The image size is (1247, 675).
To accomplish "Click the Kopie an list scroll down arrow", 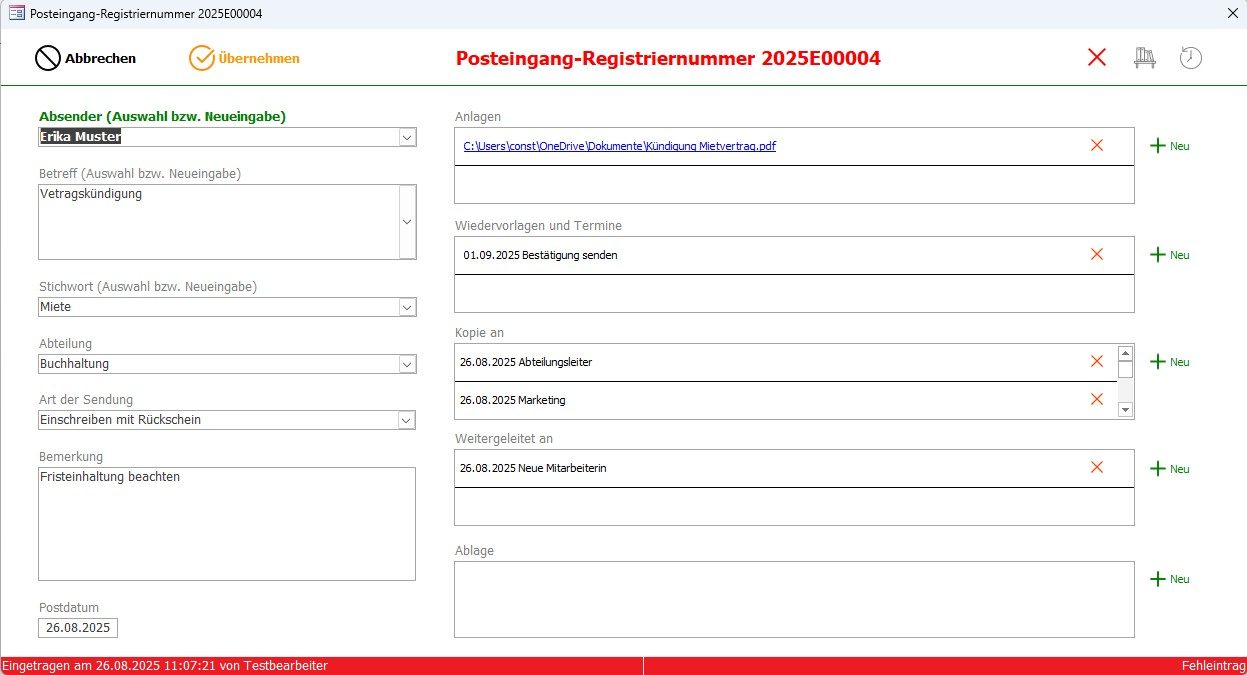I will coord(1125,409).
